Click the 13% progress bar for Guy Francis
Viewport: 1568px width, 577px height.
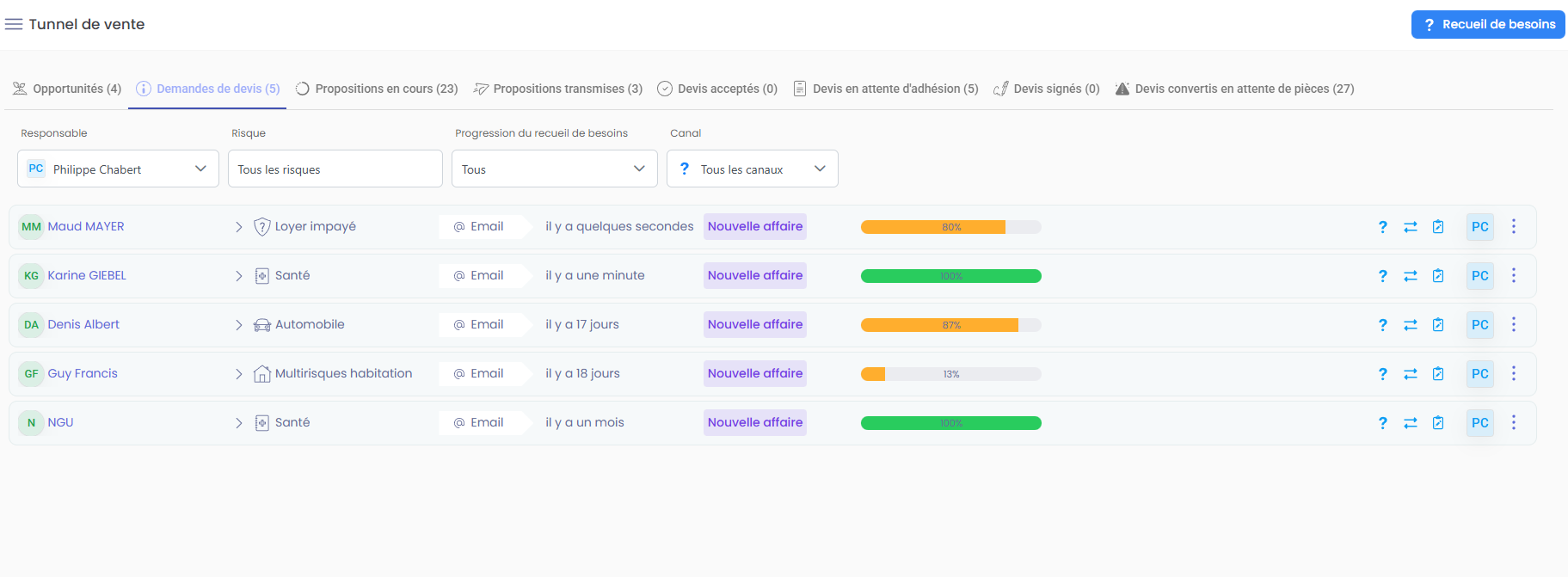coord(951,374)
